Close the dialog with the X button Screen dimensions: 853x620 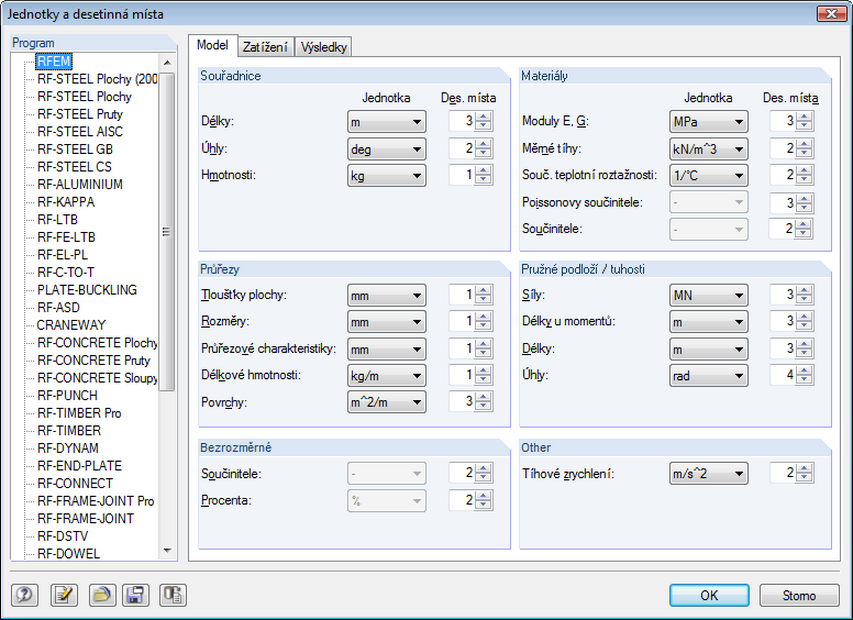click(x=827, y=14)
